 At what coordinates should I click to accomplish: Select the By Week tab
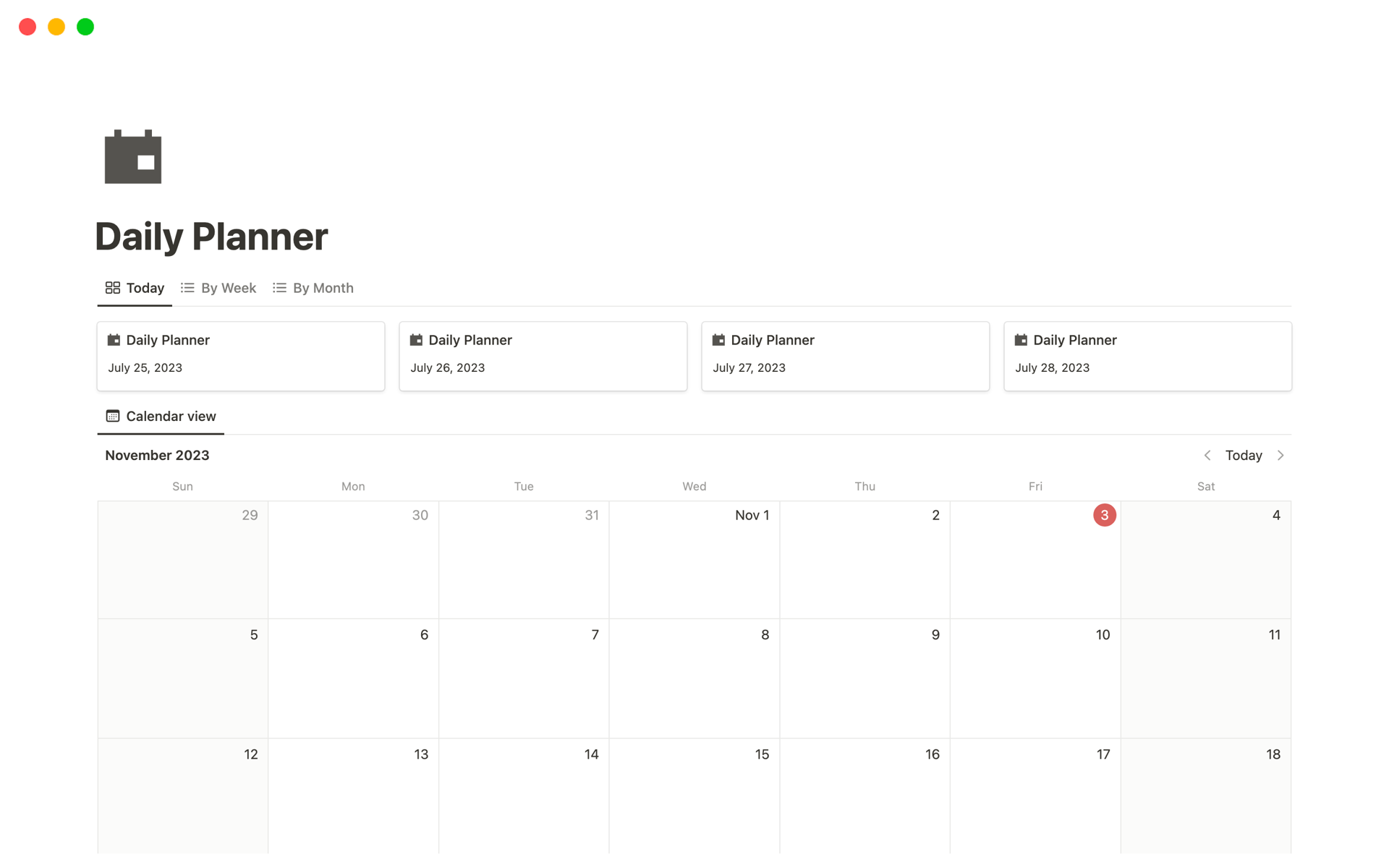pos(219,288)
